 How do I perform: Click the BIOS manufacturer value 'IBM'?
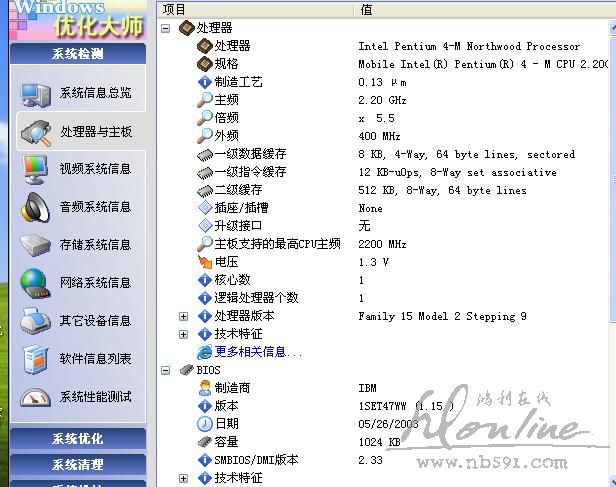click(x=368, y=388)
